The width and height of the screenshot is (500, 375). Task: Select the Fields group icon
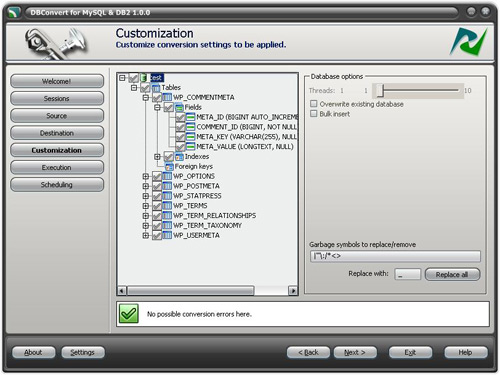[x=179, y=107]
